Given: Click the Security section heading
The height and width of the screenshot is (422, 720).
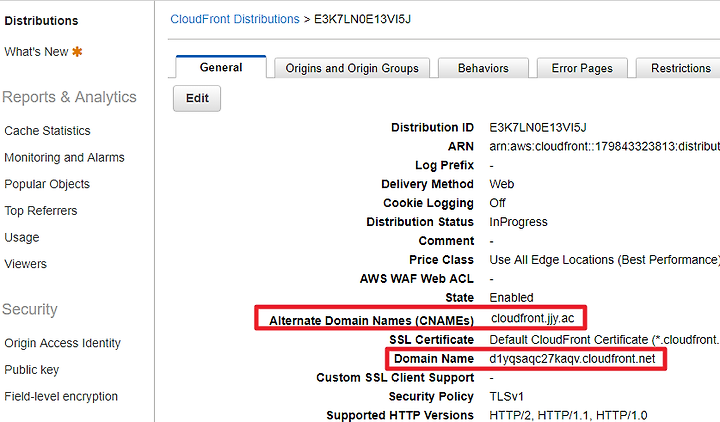Looking at the screenshot, I should (x=30, y=309).
